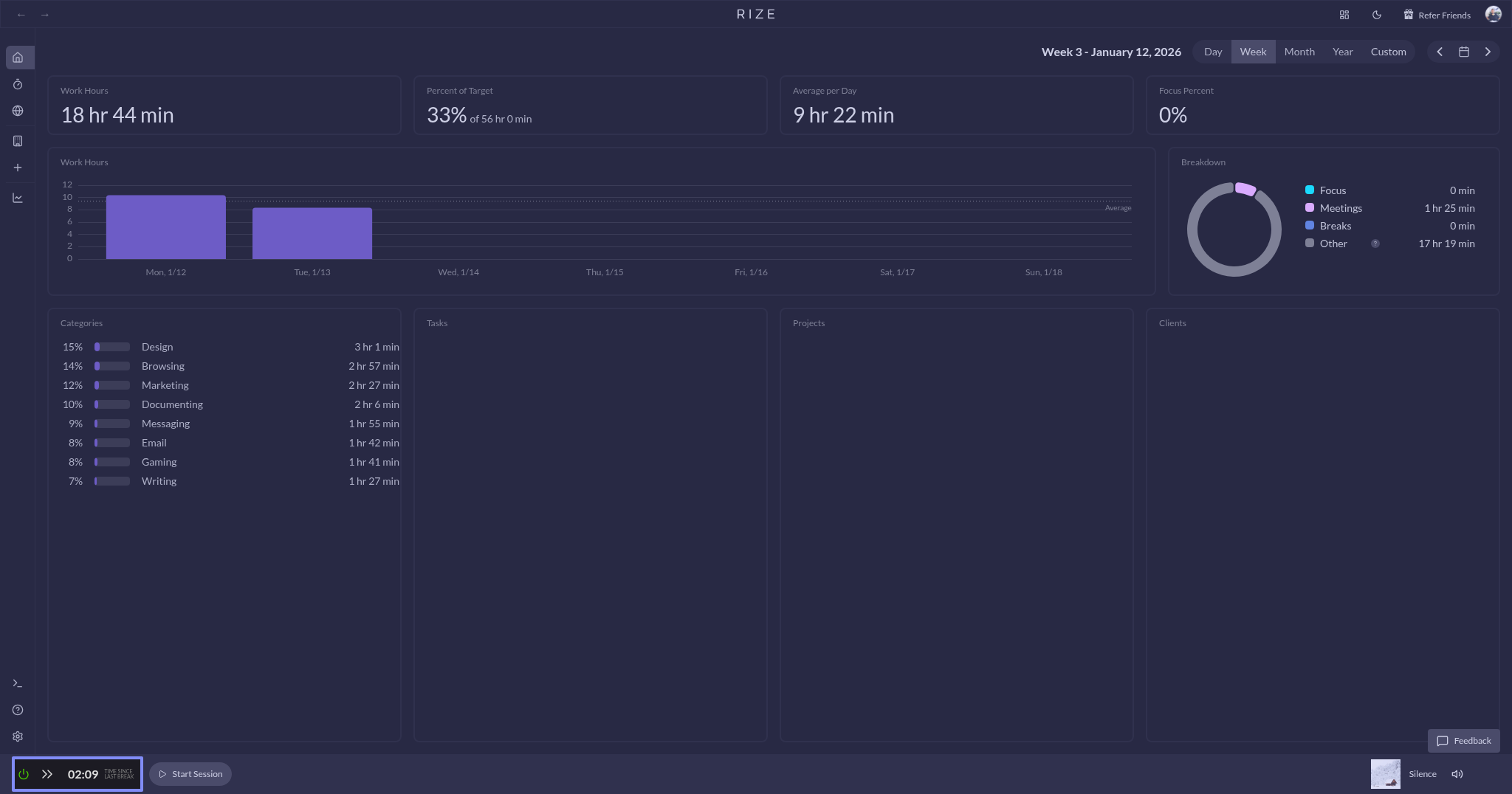This screenshot has width=1512, height=794.
Task: Open the globe icon in sidebar
Action: [x=18, y=111]
